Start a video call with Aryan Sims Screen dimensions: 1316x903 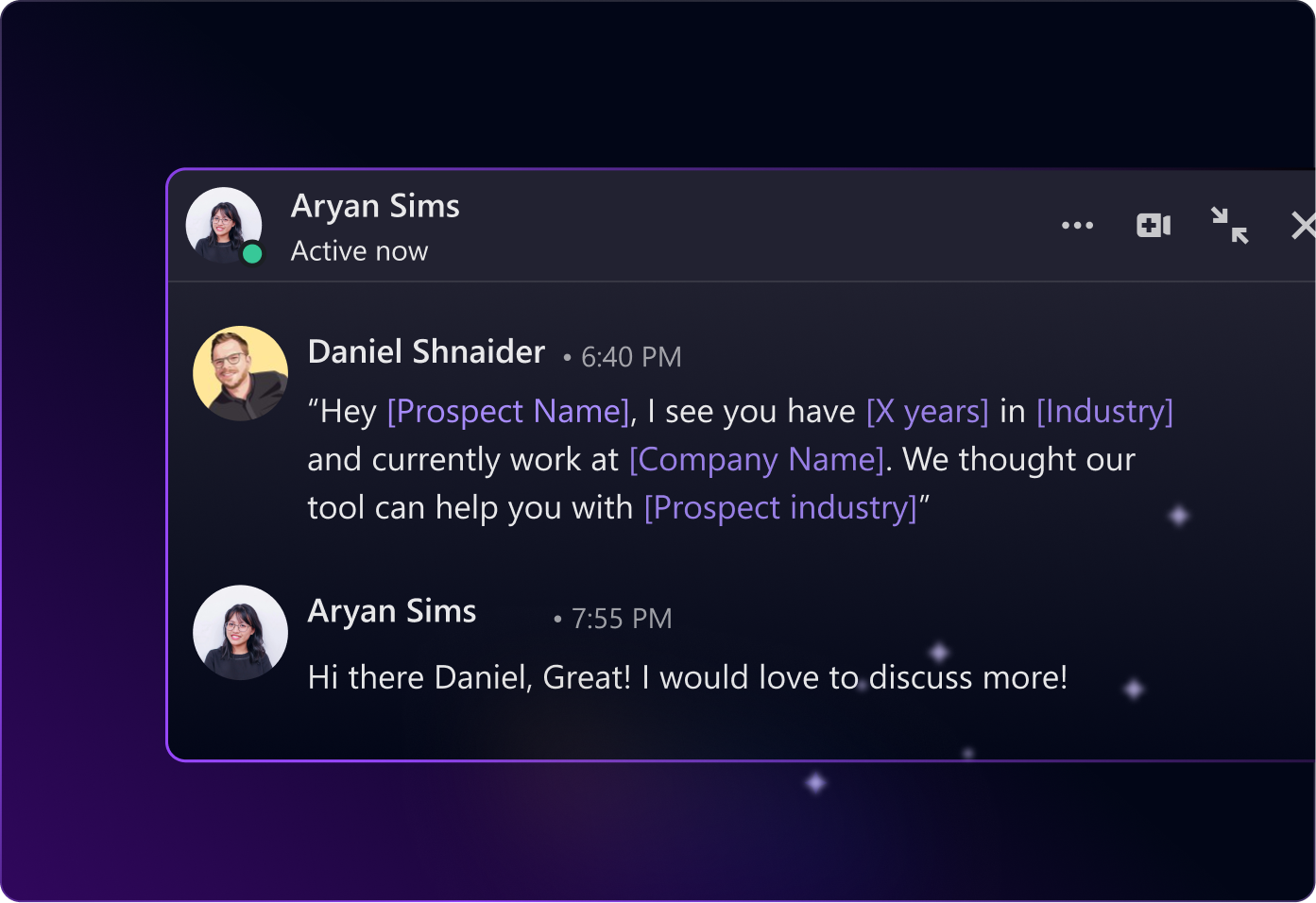(x=1154, y=226)
